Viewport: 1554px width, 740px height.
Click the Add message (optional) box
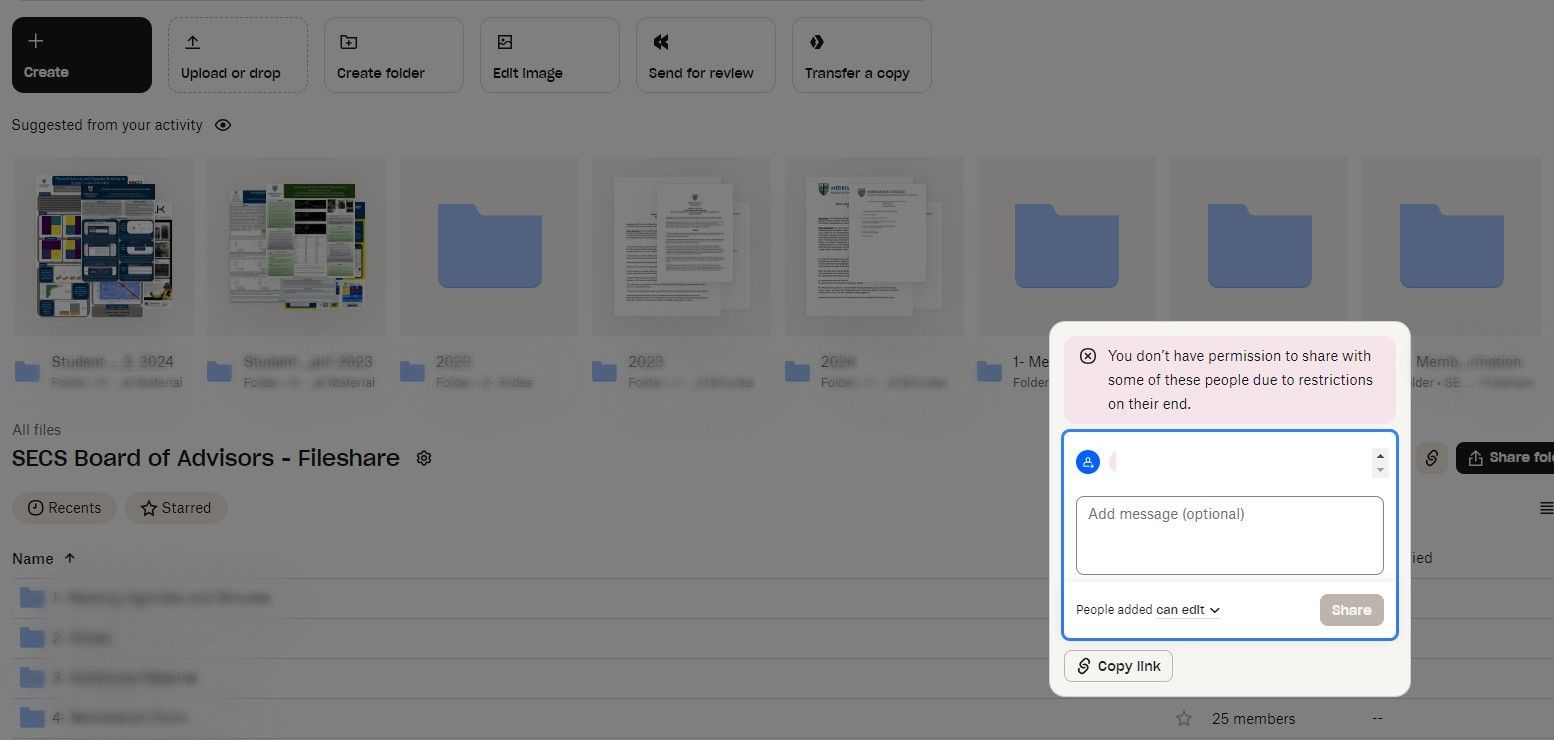pyautogui.click(x=1230, y=535)
